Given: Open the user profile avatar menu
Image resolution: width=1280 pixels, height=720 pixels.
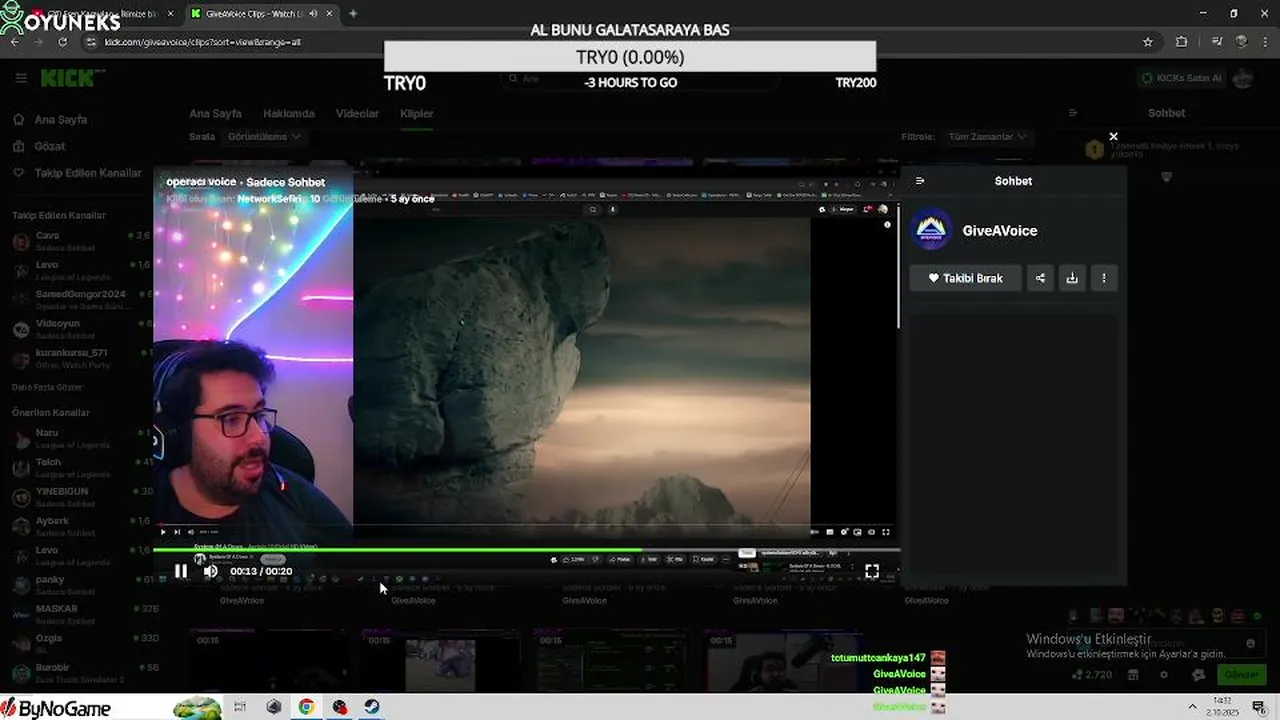Looking at the screenshot, I should 1243,78.
